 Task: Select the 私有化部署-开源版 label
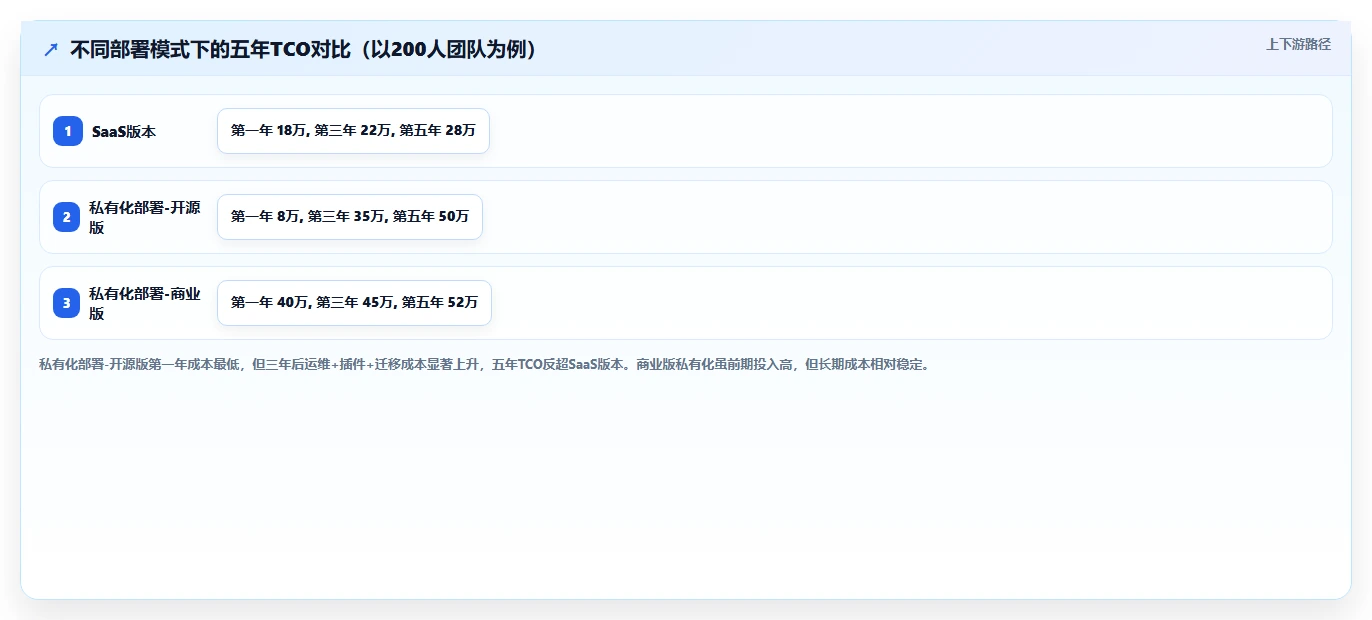[x=146, y=217]
